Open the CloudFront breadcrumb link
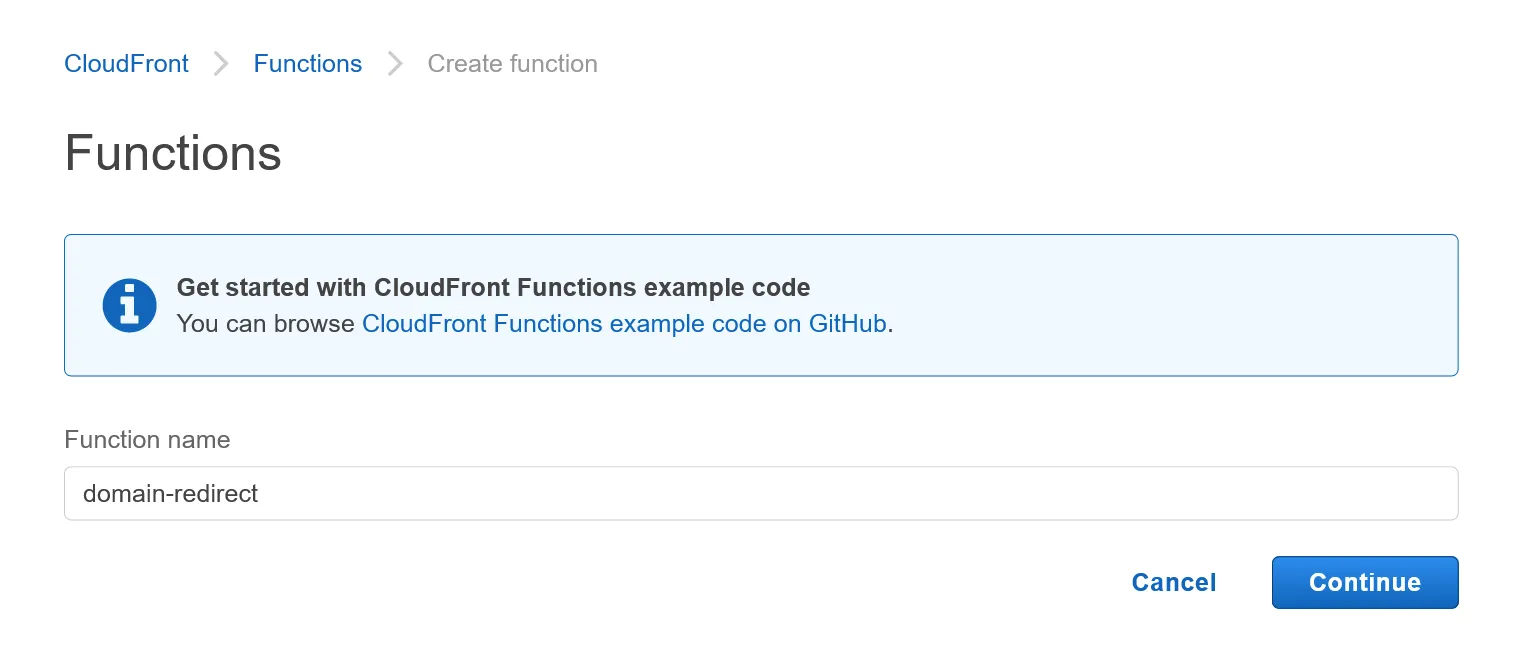 (x=125, y=63)
